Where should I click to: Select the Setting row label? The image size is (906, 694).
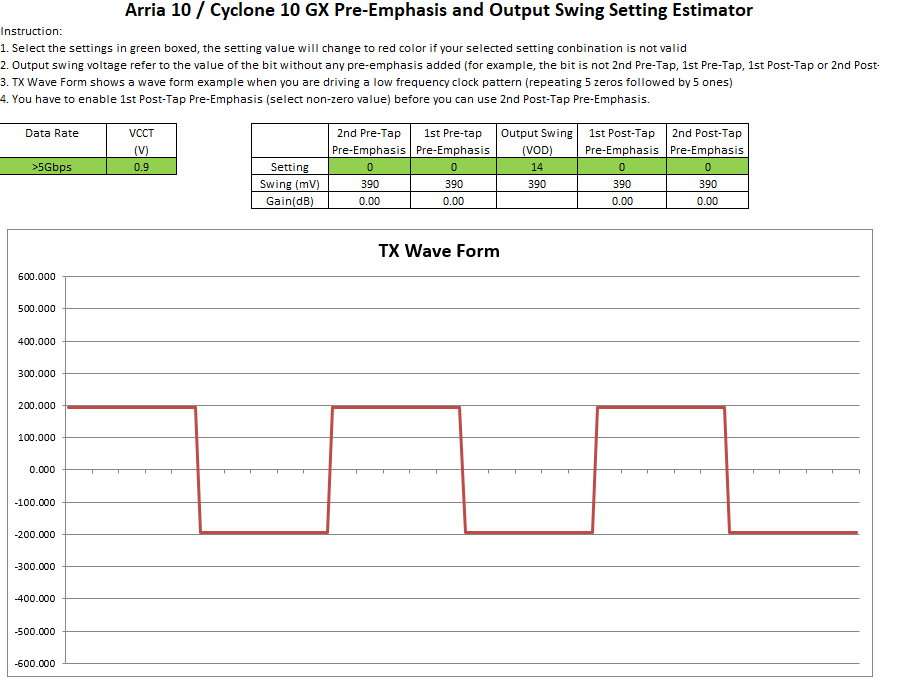[290, 167]
